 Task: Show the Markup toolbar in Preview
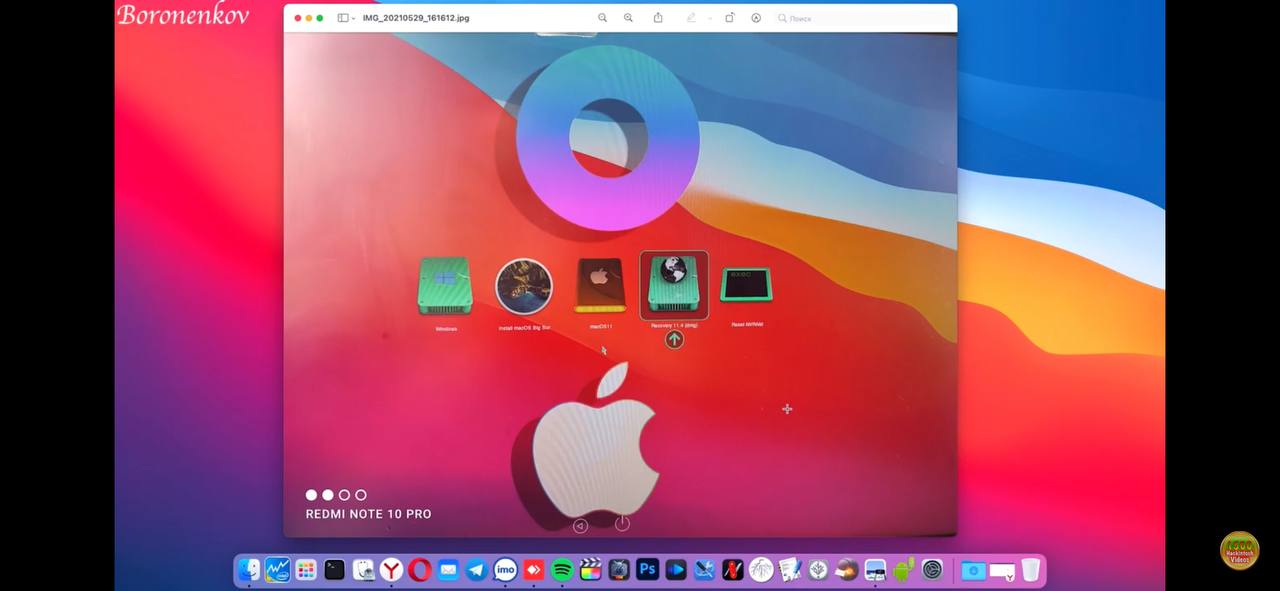(x=756, y=18)
